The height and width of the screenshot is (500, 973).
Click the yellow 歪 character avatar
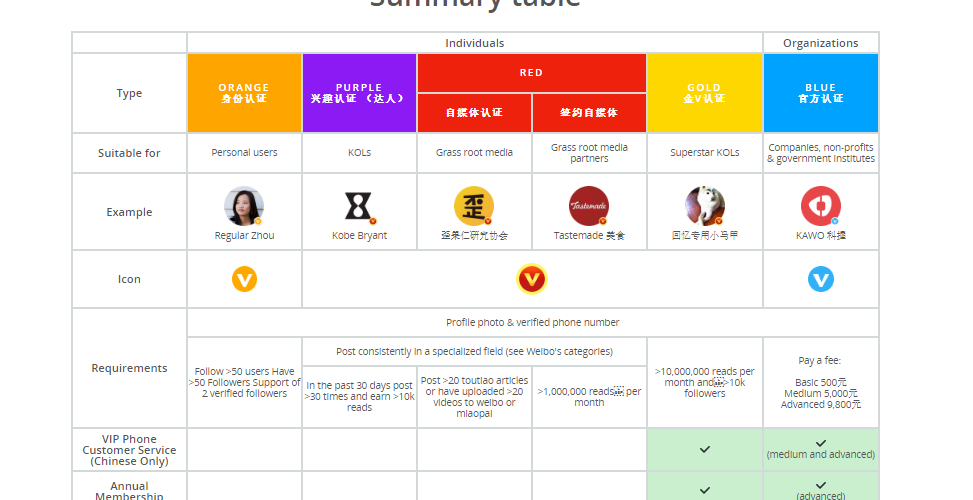pos(474,206)
